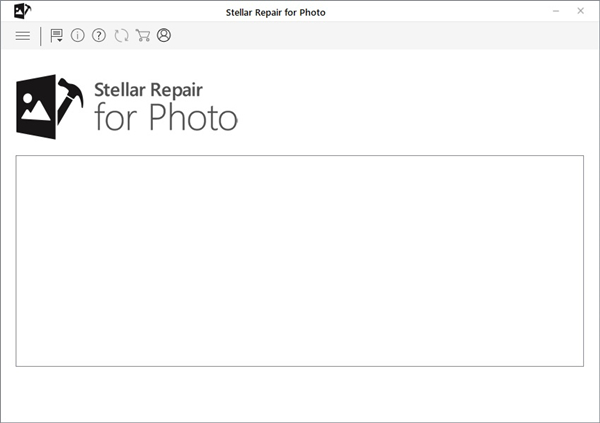
Task: Click the top border of the file panel
Action: click(x=300, y=156)
